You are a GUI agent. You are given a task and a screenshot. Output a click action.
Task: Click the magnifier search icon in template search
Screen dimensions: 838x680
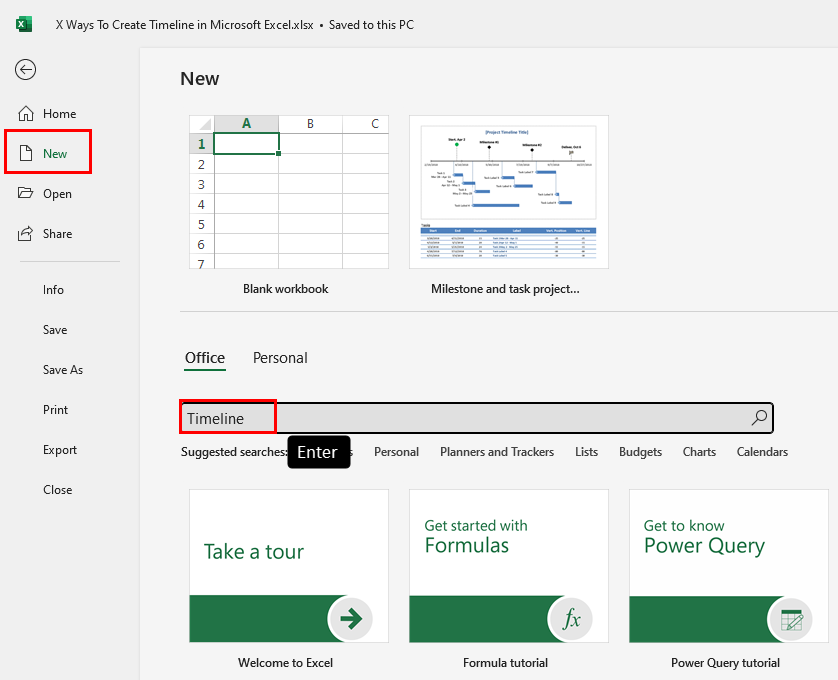[759, 418]
